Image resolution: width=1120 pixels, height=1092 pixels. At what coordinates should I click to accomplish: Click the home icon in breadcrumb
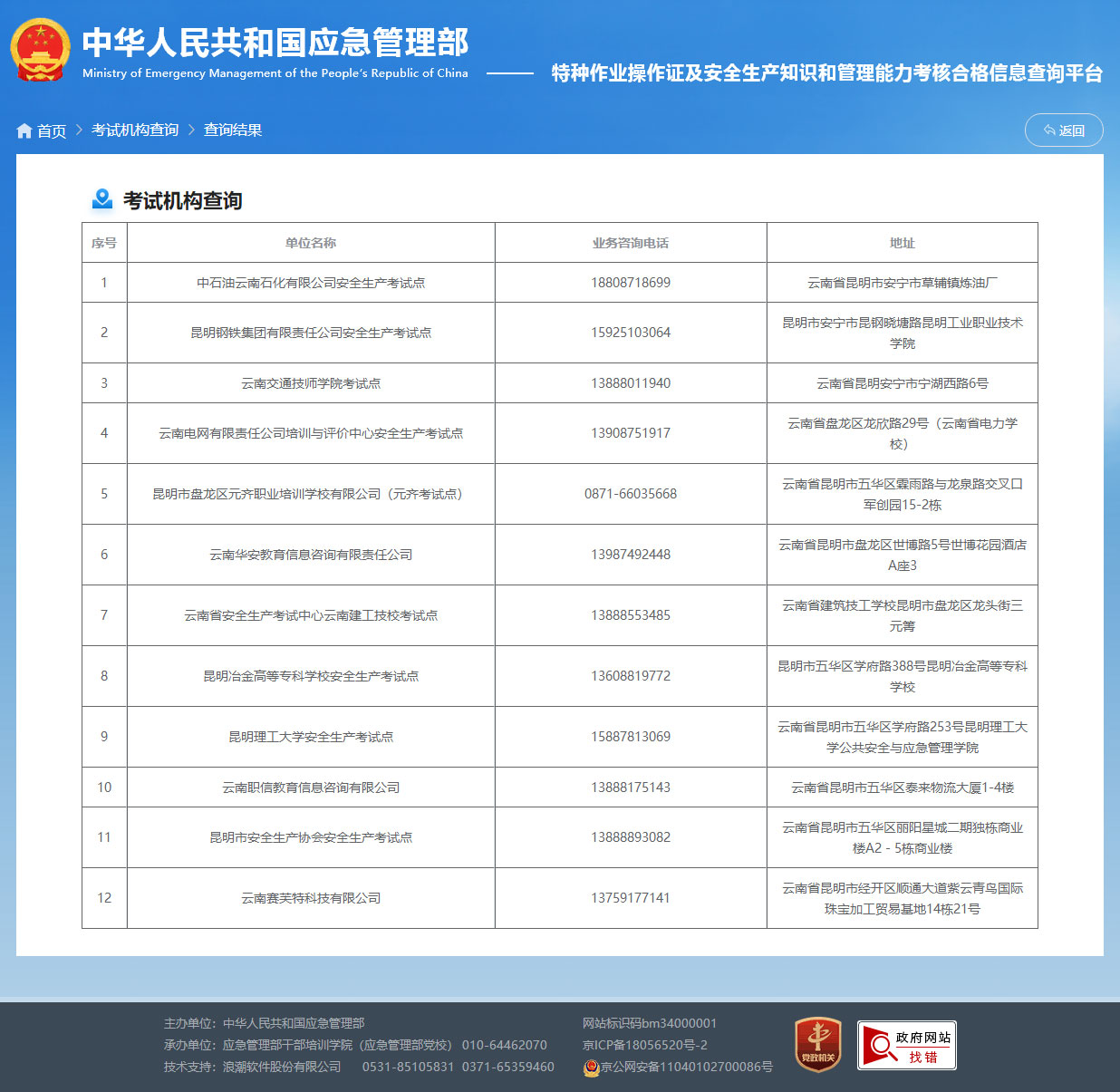(x=24, y=131)
